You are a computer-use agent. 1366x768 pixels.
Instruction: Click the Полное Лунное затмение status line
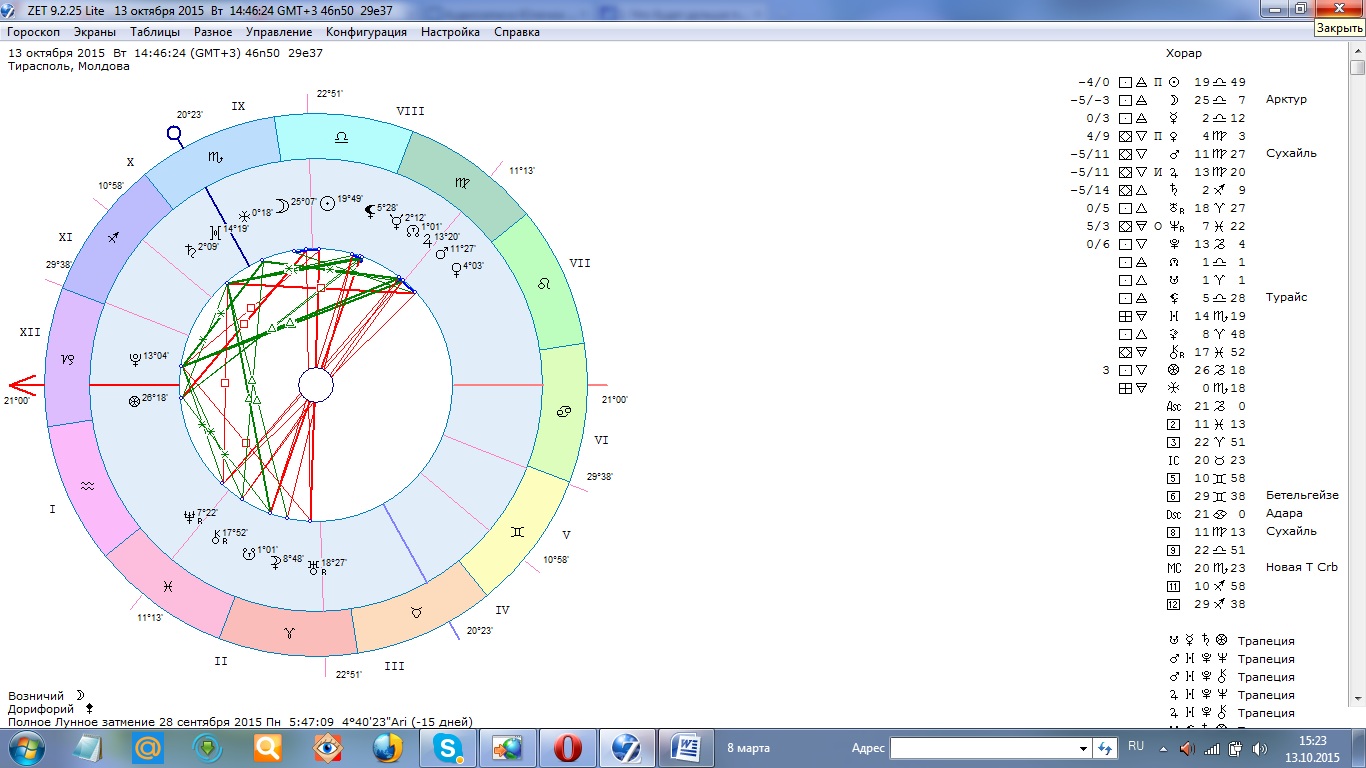(x=240, y=721)
